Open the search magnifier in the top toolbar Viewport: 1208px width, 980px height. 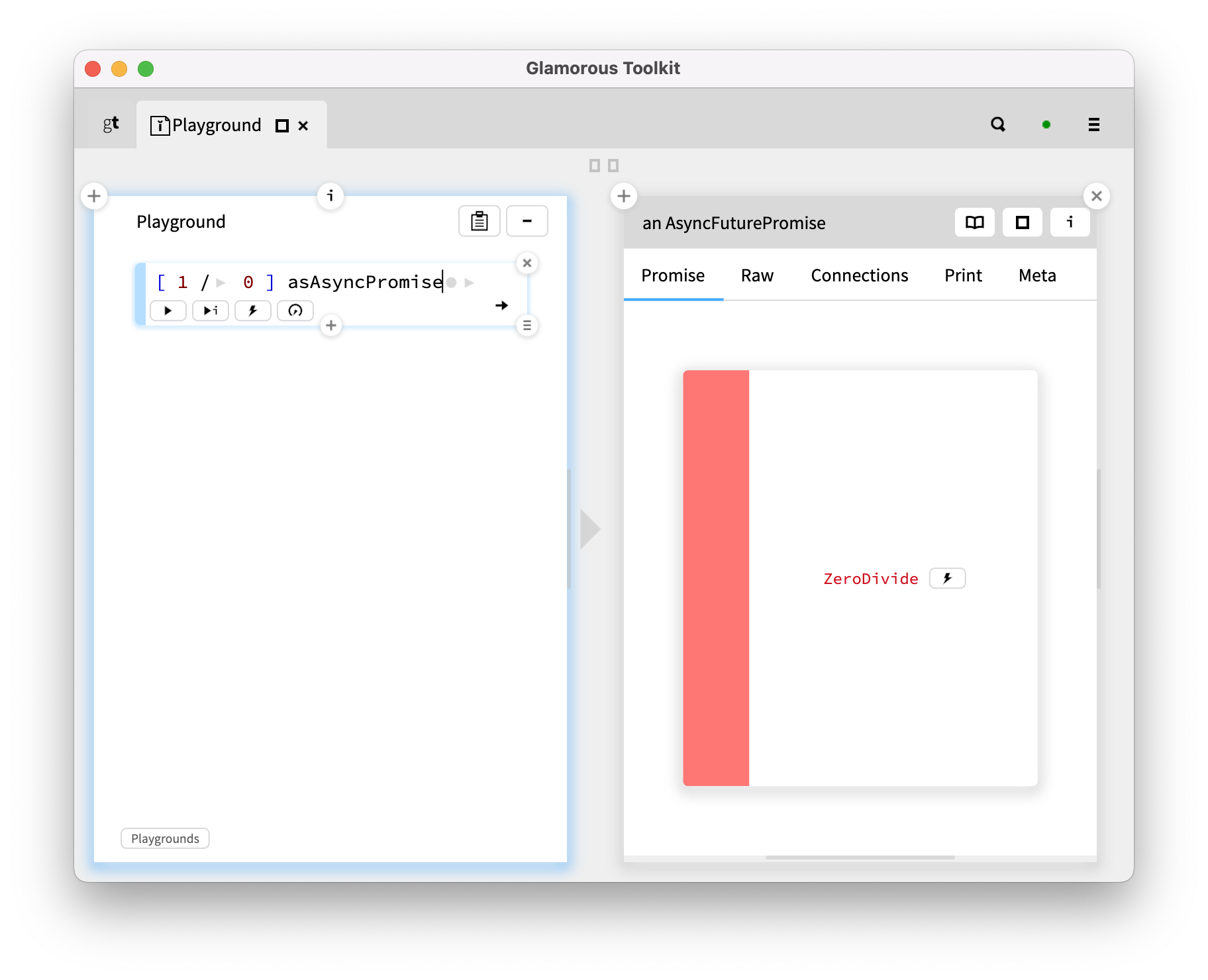click(999, 124)
